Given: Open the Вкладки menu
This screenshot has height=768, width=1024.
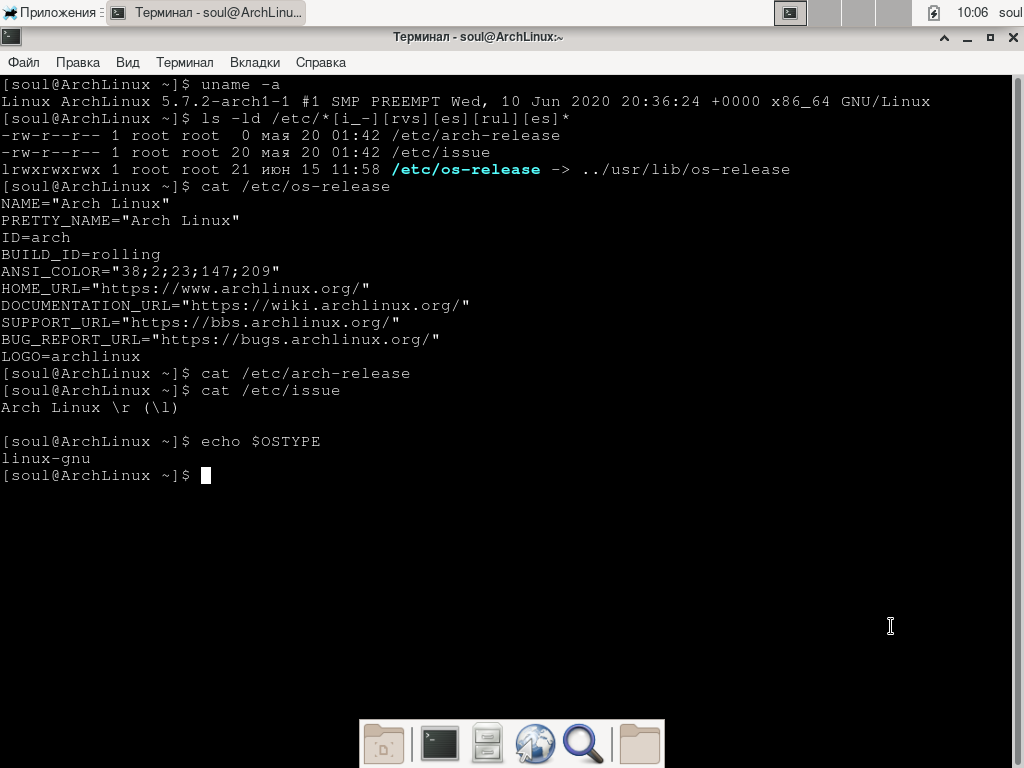Looking at the screenshot, I should tap(255, 63).
